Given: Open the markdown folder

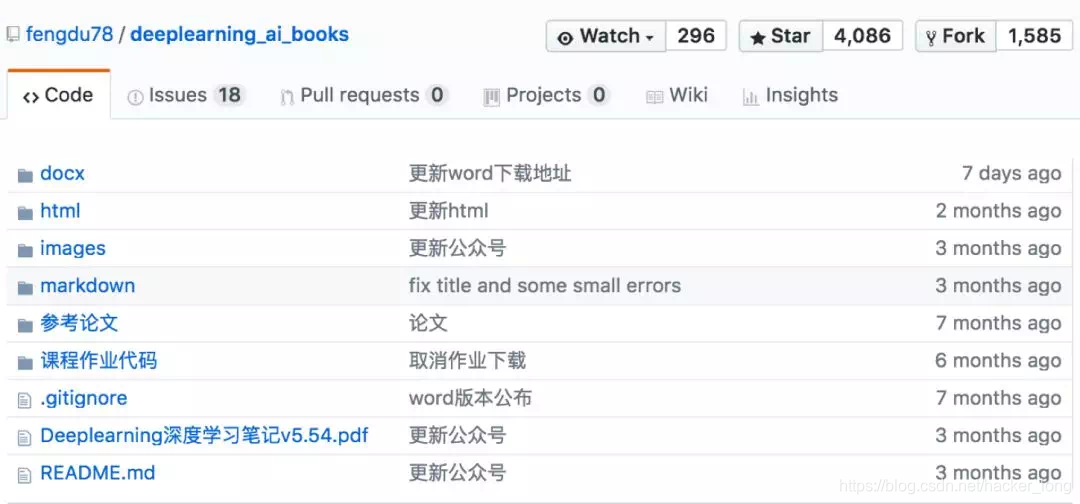Looking at the screenshot, I should tap(87, 286).
